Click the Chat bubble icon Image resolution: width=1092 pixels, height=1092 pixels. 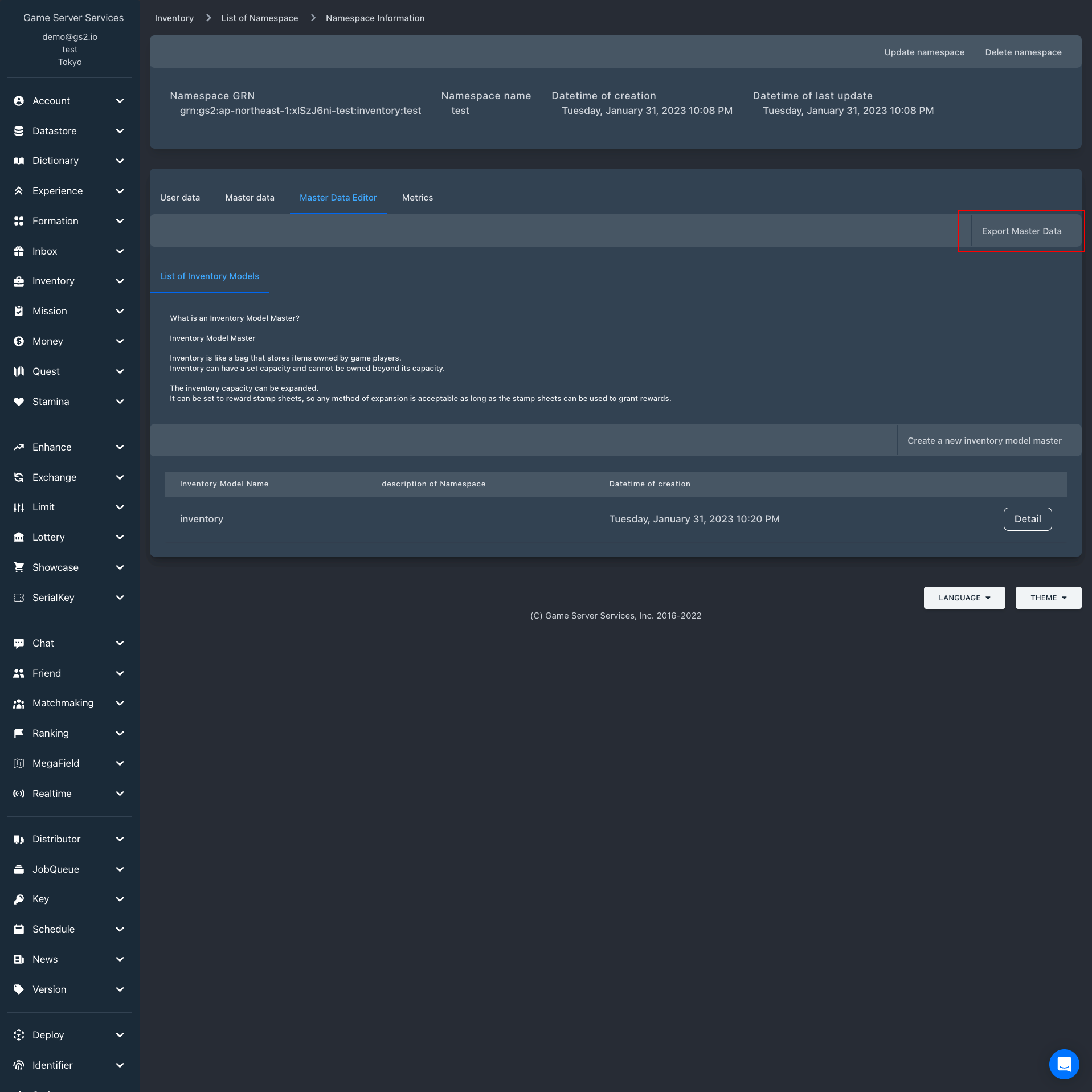(x=19, y=643)
